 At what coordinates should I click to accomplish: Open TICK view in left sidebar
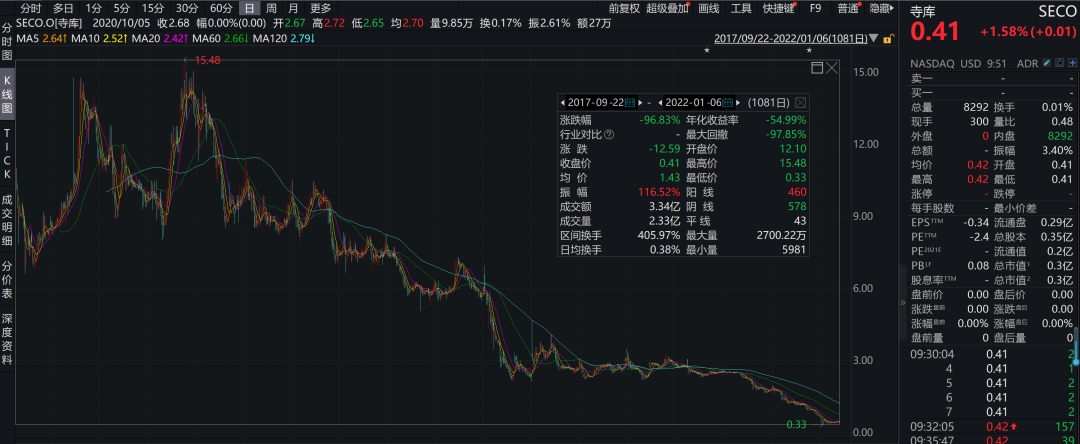(x=7, y=153)
